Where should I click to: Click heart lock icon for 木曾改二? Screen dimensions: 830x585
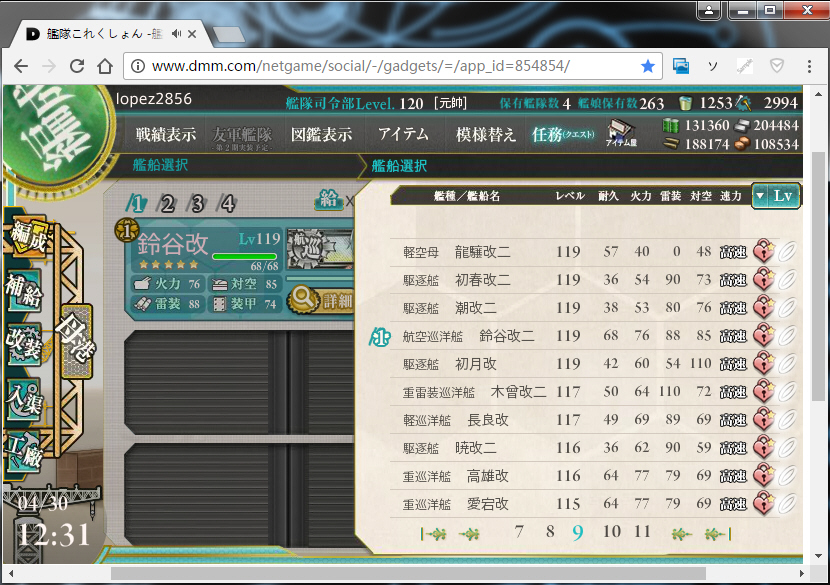(x=763, y=392)
